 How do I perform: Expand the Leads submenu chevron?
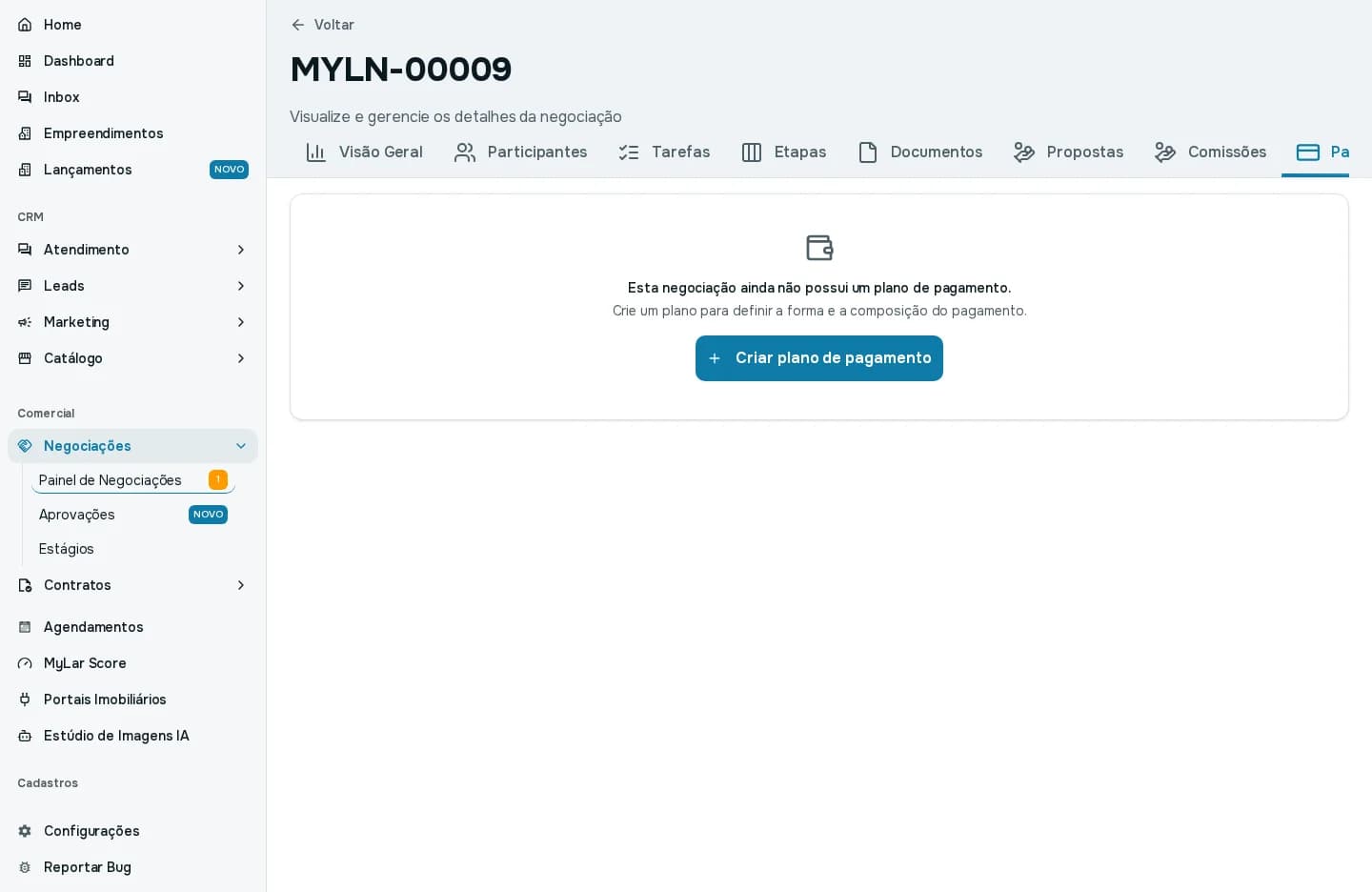(x=241, y=286)
